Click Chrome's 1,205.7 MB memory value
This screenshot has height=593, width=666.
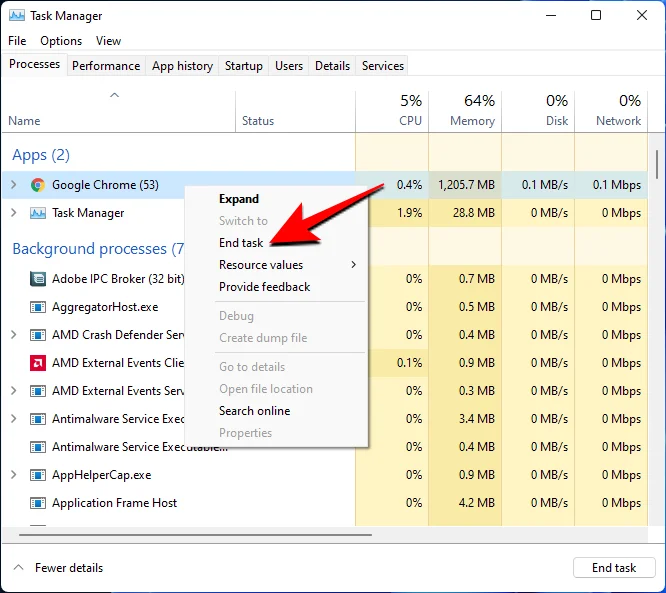tap(466, 185)
